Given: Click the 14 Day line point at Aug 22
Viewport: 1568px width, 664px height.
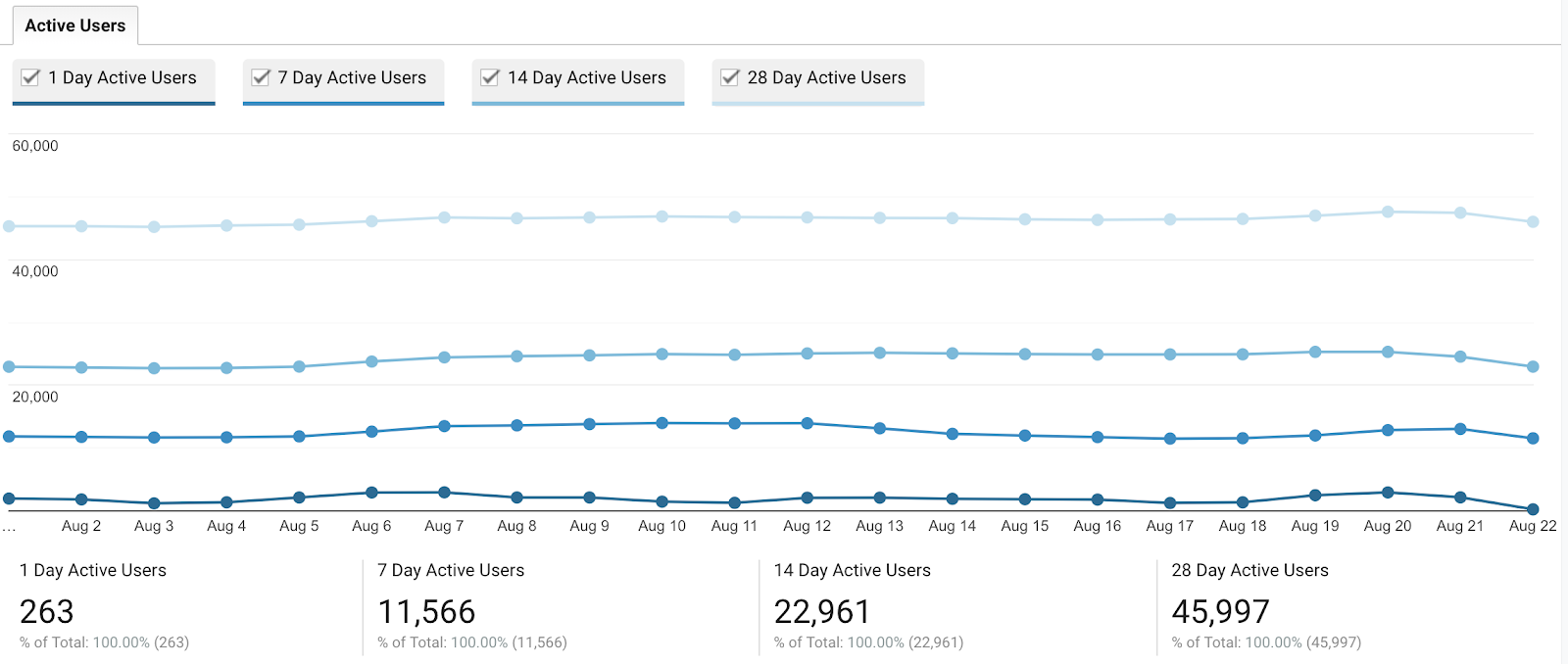Looking at the screenshot, I should 1533,367.
